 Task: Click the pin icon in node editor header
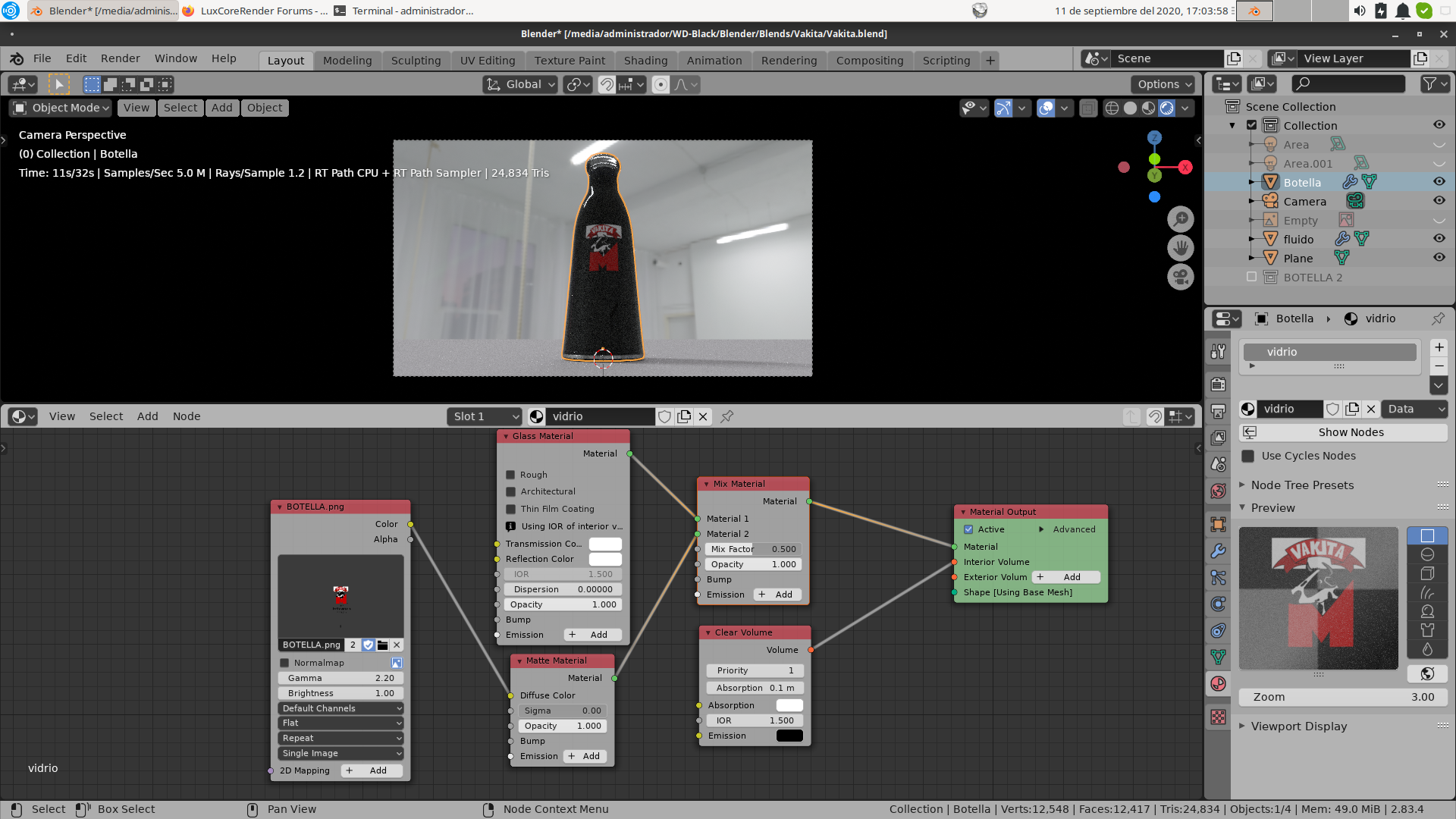[x=726, y=416]
